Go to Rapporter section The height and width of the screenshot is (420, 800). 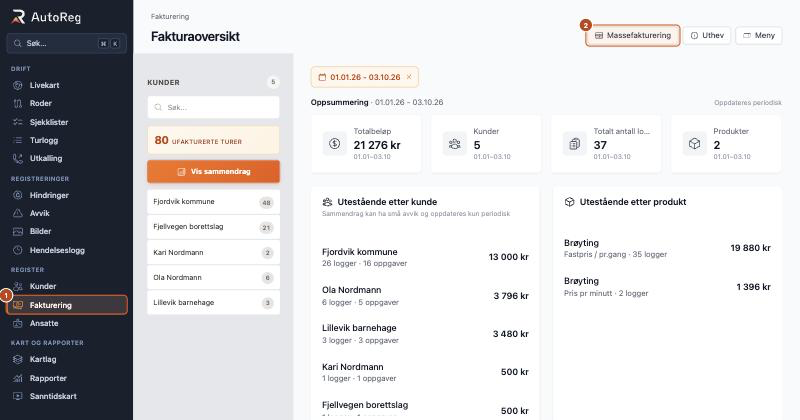[x=66, y=378]
